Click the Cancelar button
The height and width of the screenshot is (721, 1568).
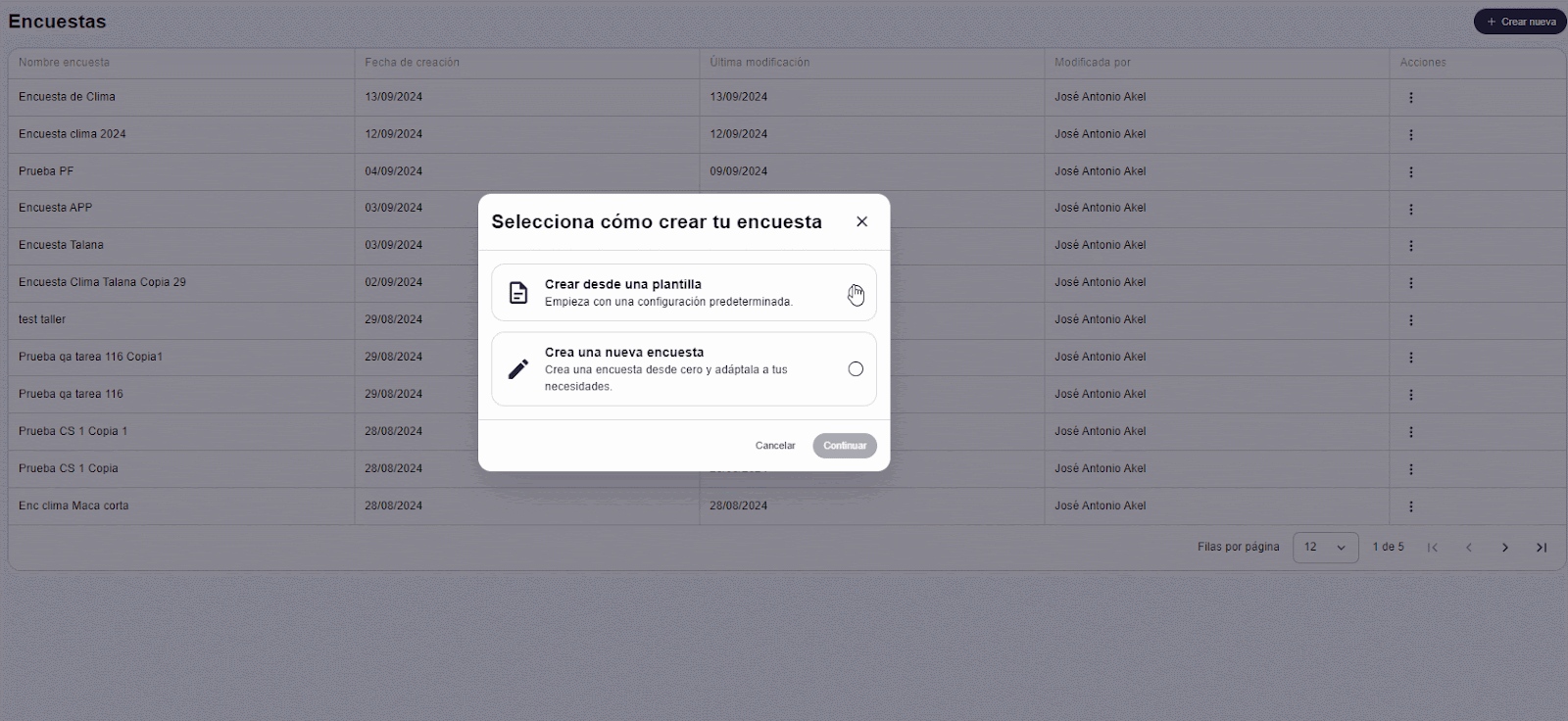pyautogui.click(x=775, y=446)
